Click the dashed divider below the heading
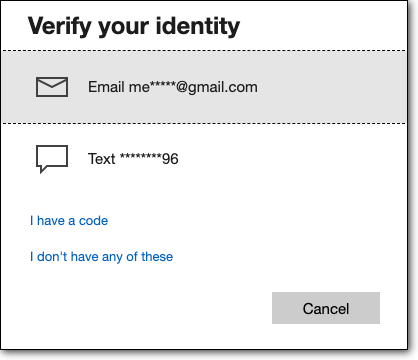 pos(204,51)
